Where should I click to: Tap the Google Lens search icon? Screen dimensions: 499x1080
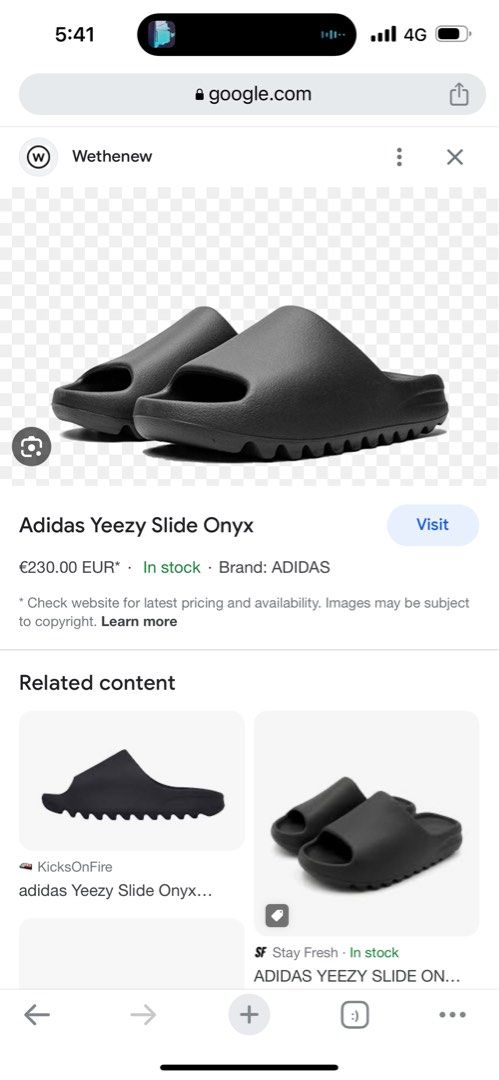click(32, 447)
